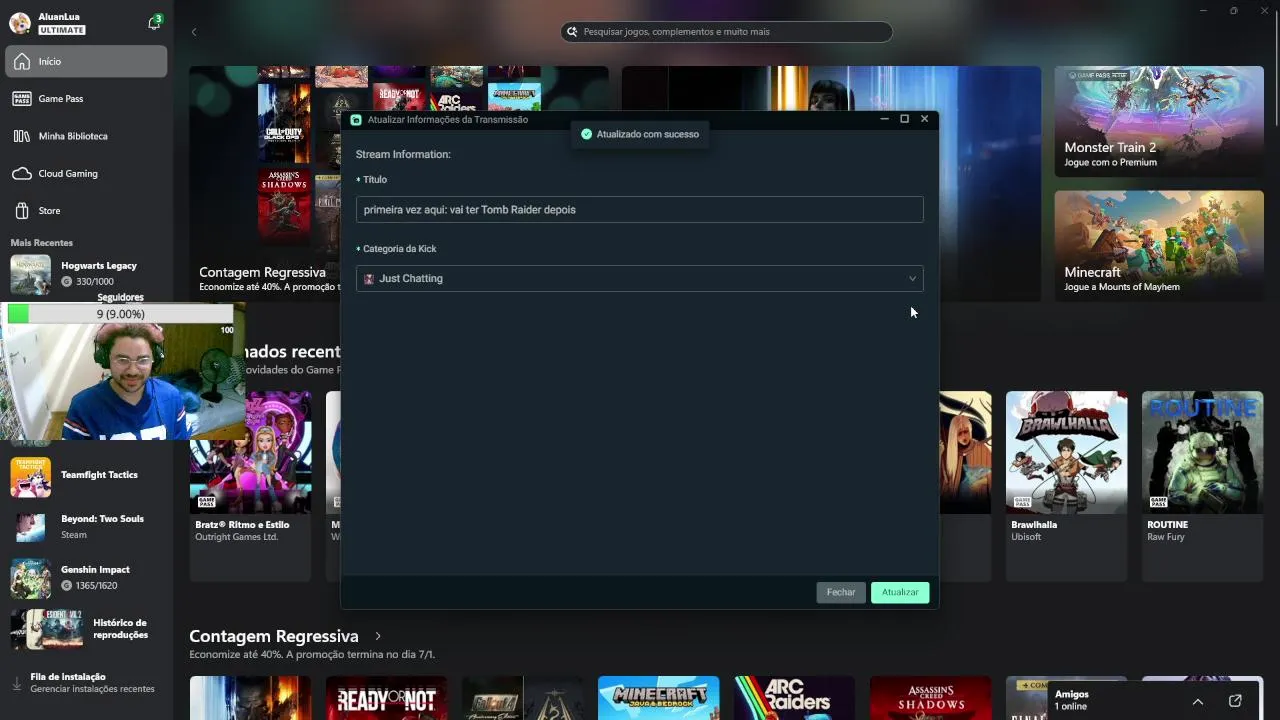The height and width of the screenshot is (720, 1280).
Task: Click the Atualizar button
Action: pyautogui.click(x=900, y=592)
